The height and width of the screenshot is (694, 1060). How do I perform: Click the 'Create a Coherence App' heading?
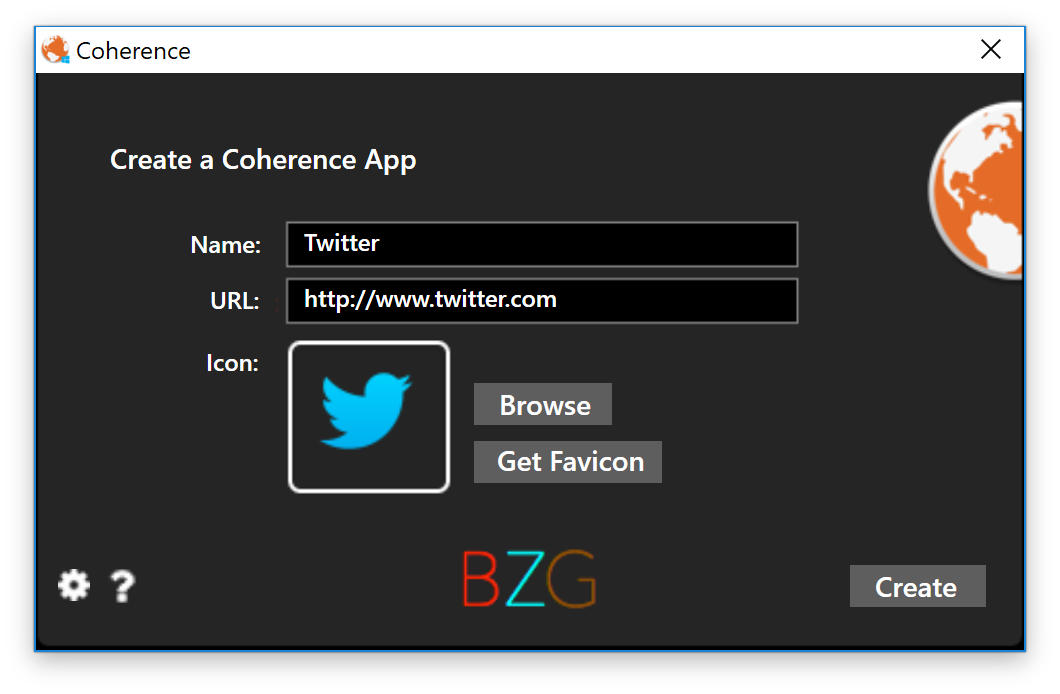coord(263,161)
